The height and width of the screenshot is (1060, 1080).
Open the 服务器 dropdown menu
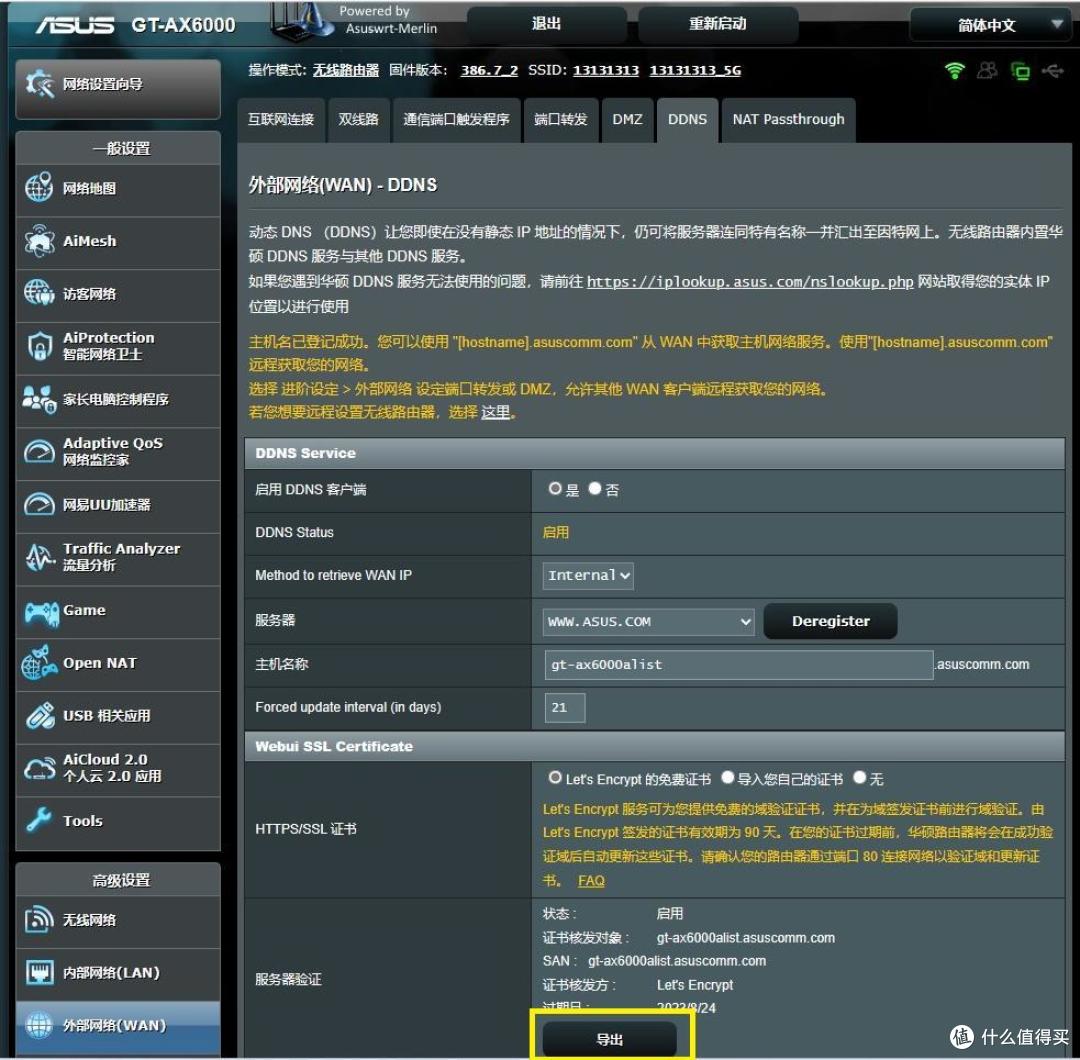coord(647,621)
